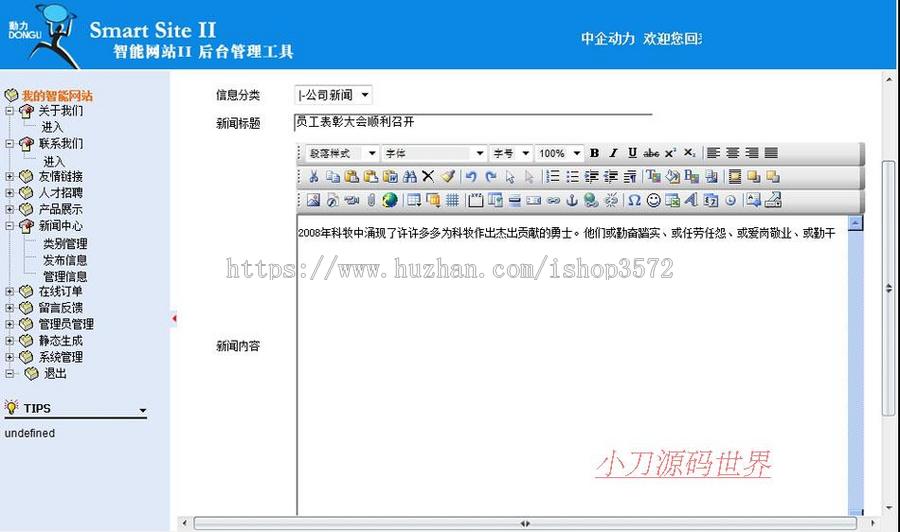Click inside the news content editor
The width and height of the screenshot is (900, 532).
(x=572, y=367)
